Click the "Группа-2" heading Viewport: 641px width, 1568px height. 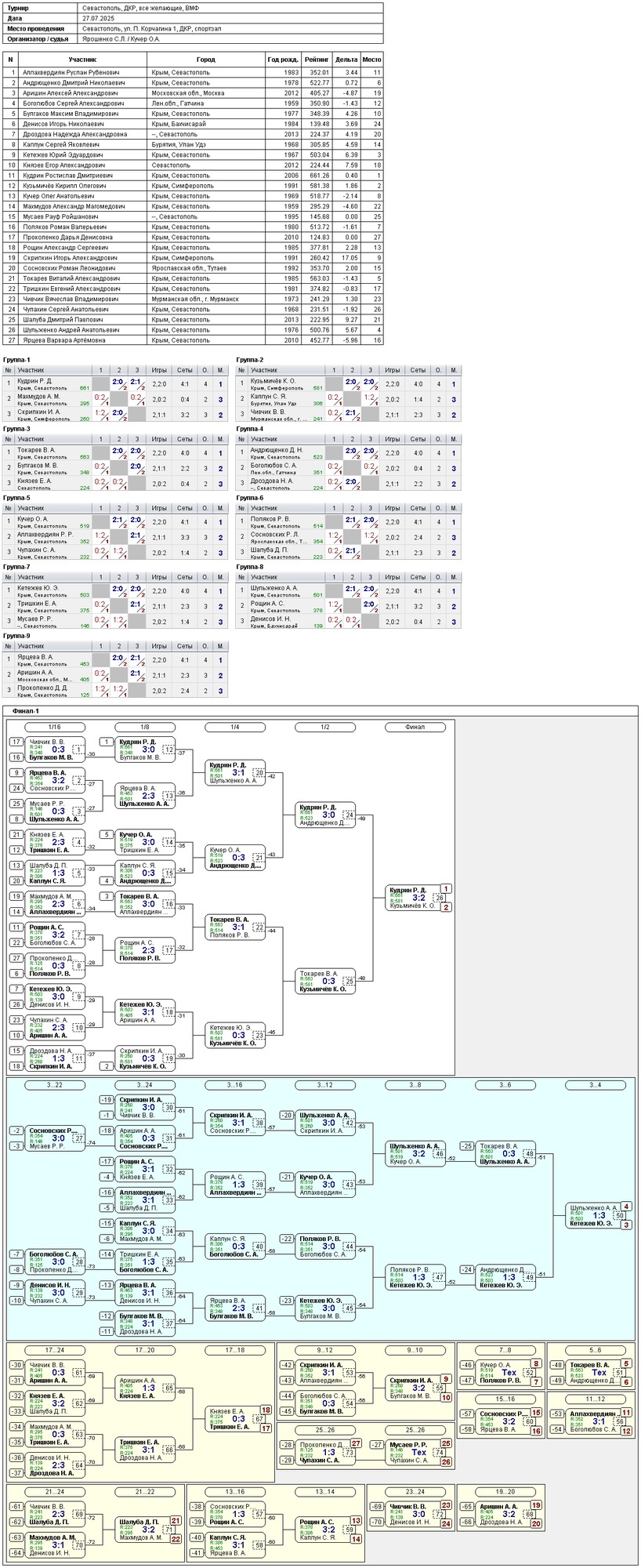tap(250, 360)
